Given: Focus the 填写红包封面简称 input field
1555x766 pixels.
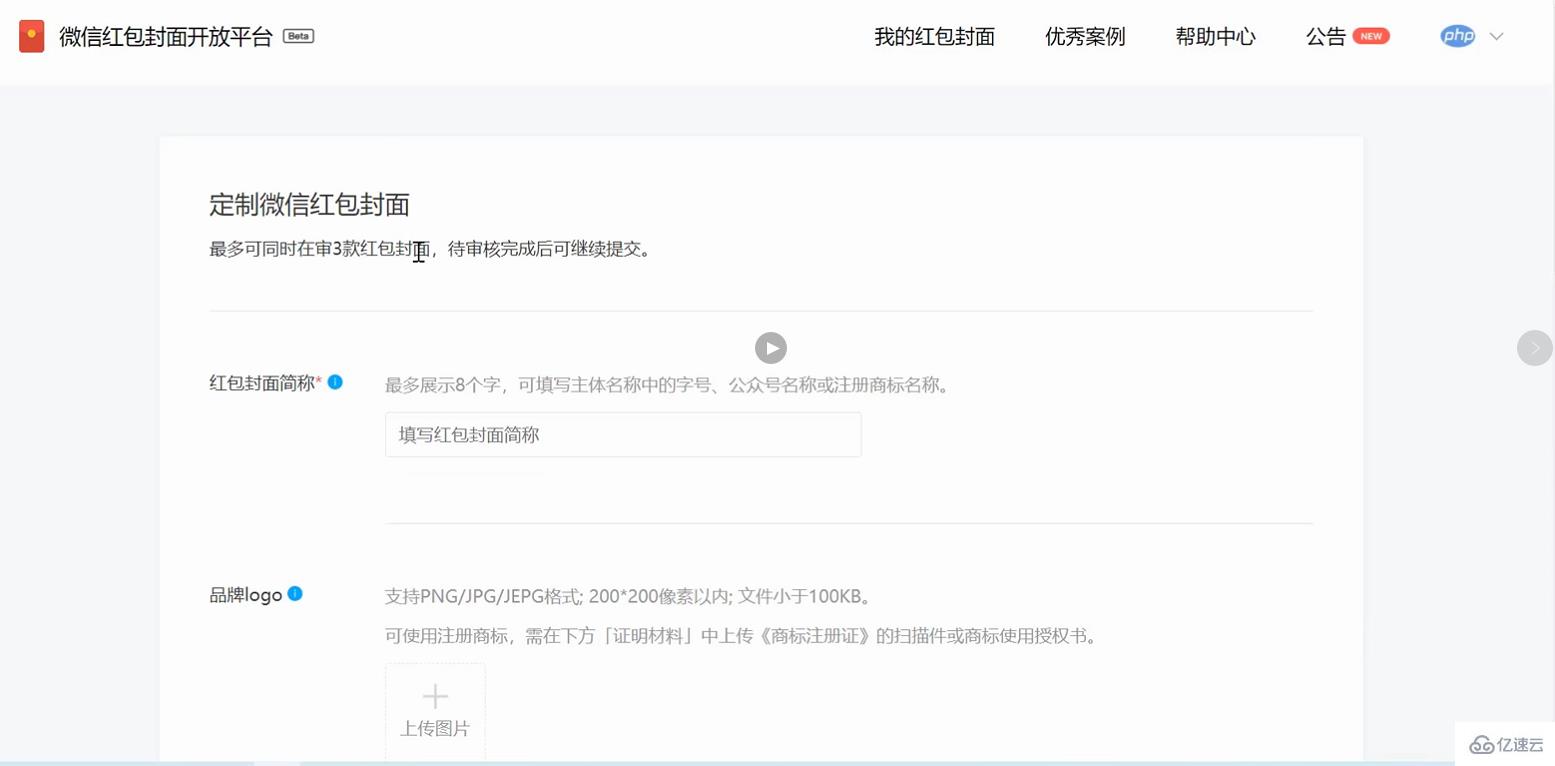Looking at the screenshot, I should tap(623, 435).
